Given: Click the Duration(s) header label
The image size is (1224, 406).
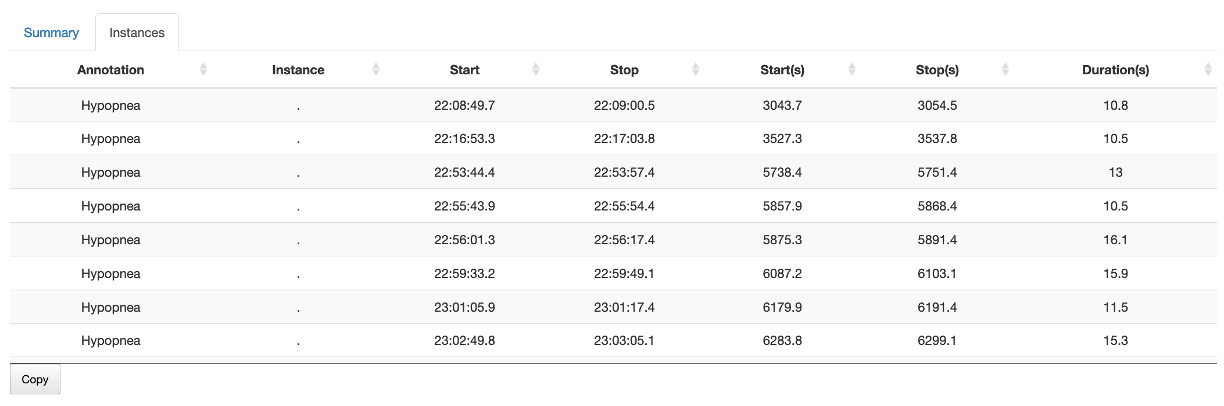Looking at the screenshot, I should click(1115, 70).
